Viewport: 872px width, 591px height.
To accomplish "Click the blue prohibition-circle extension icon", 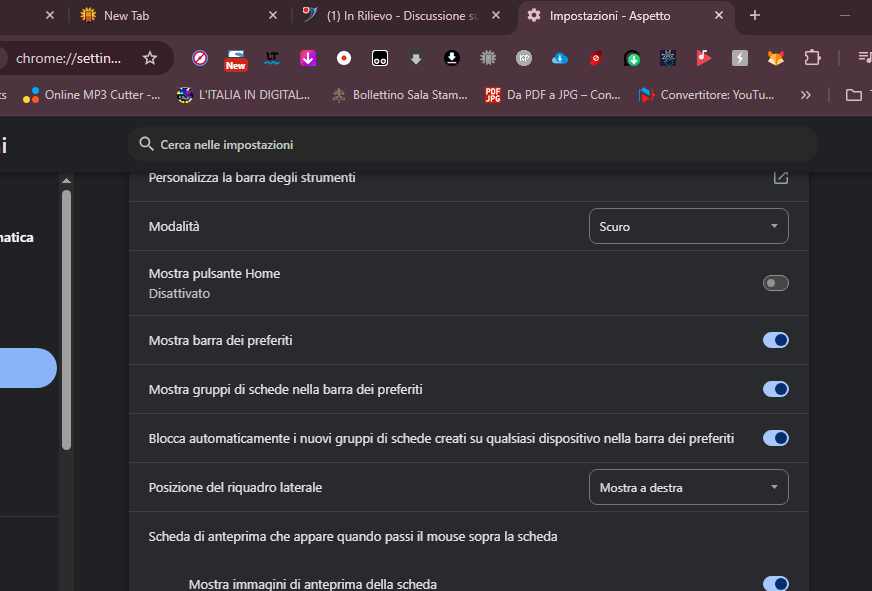I will [x=200, y=58].
